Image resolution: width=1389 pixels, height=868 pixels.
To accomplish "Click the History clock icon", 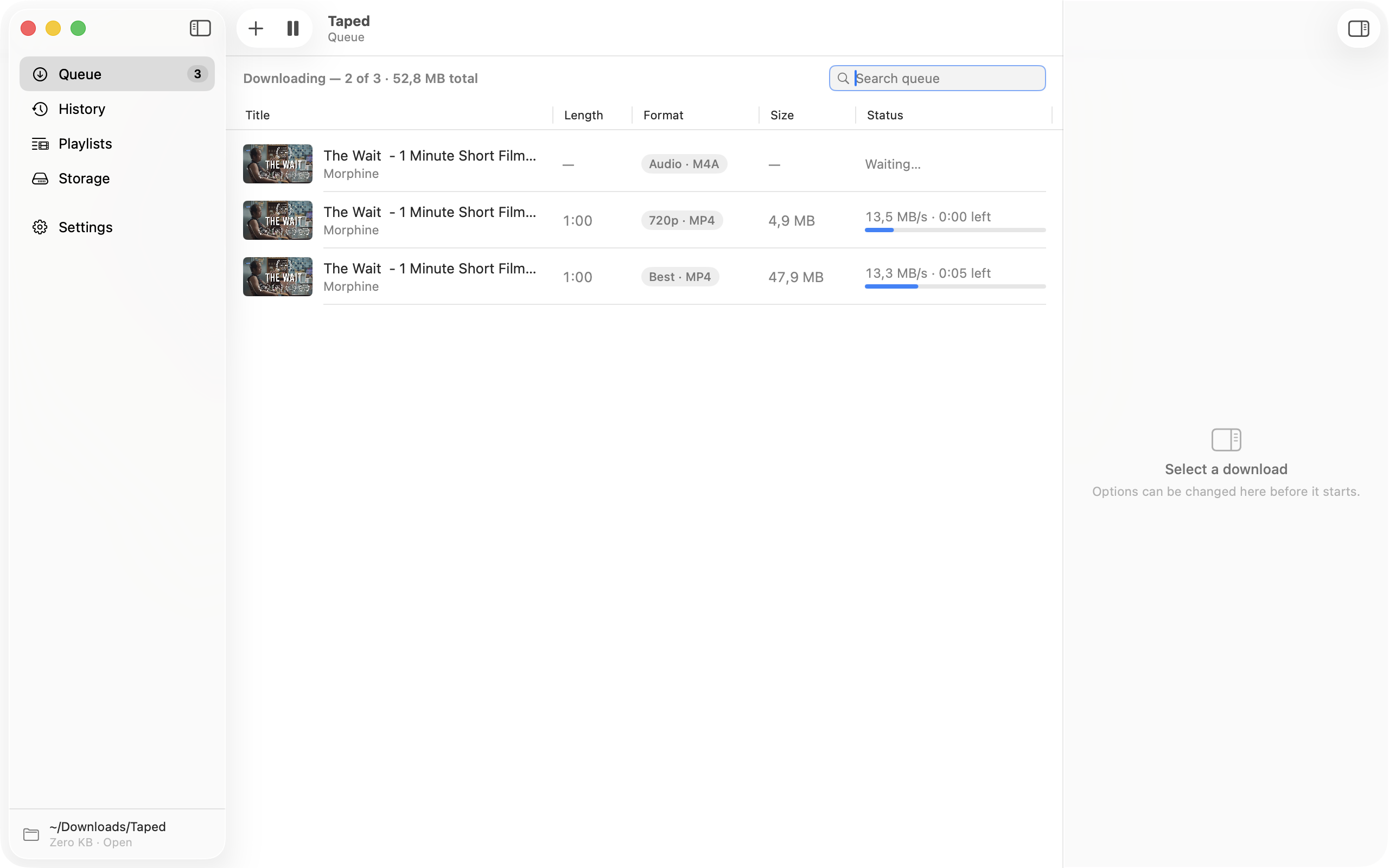I will coord(40,109).
